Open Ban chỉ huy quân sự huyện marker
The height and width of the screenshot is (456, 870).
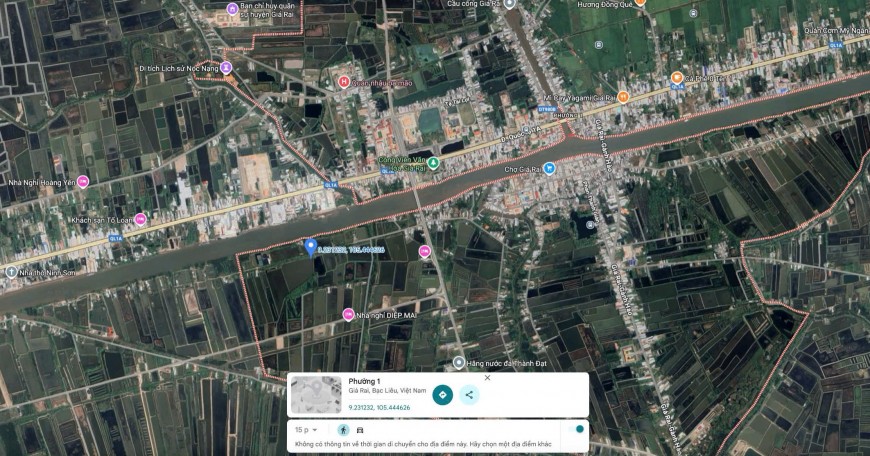click(x=232, y=9)
